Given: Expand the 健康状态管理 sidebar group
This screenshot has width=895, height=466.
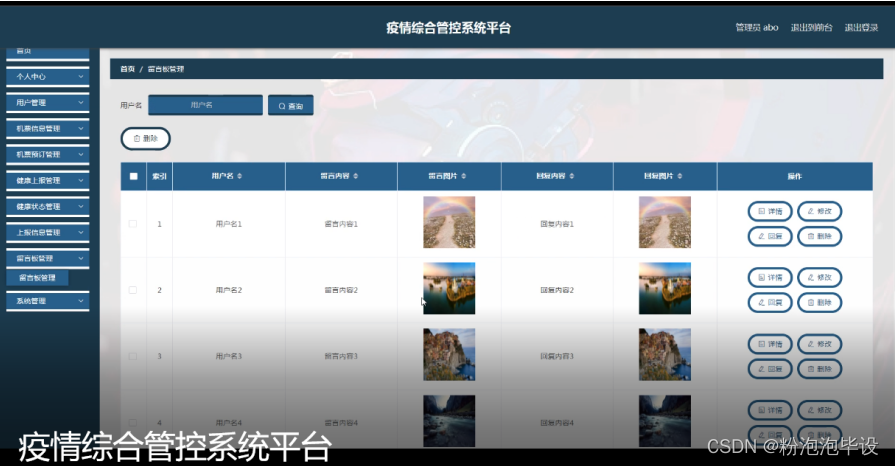Looking at the screenshot, I should click(x=80, y=206).
